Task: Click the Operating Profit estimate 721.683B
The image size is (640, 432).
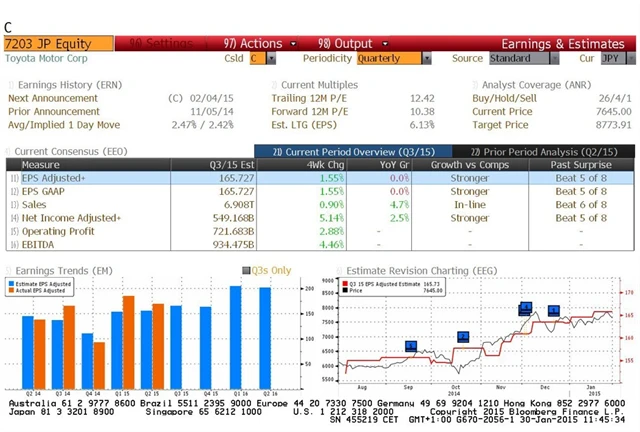Action: 233,232
